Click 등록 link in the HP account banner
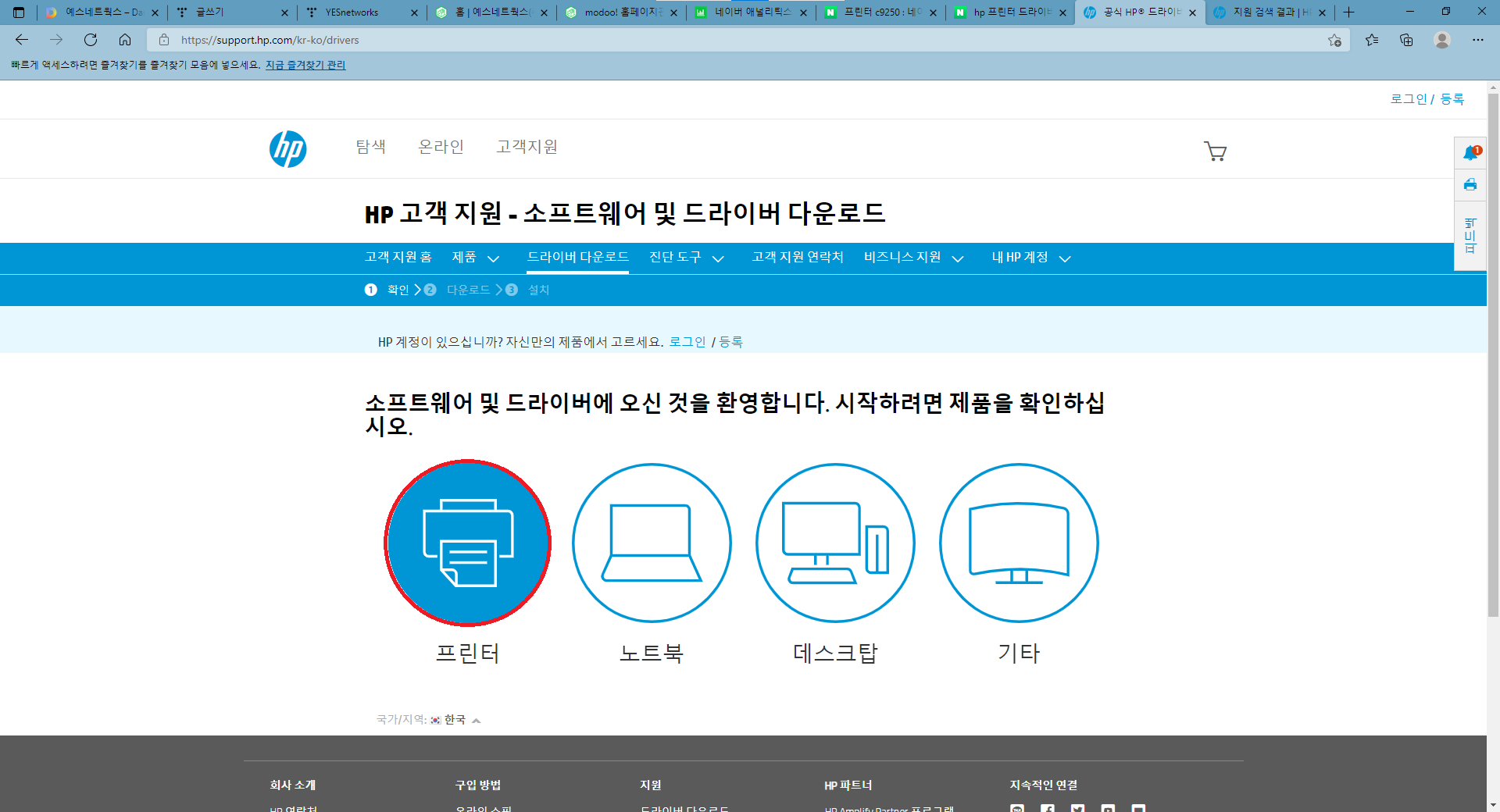This screenshot has height=812, width=1500. pos(731,342)
